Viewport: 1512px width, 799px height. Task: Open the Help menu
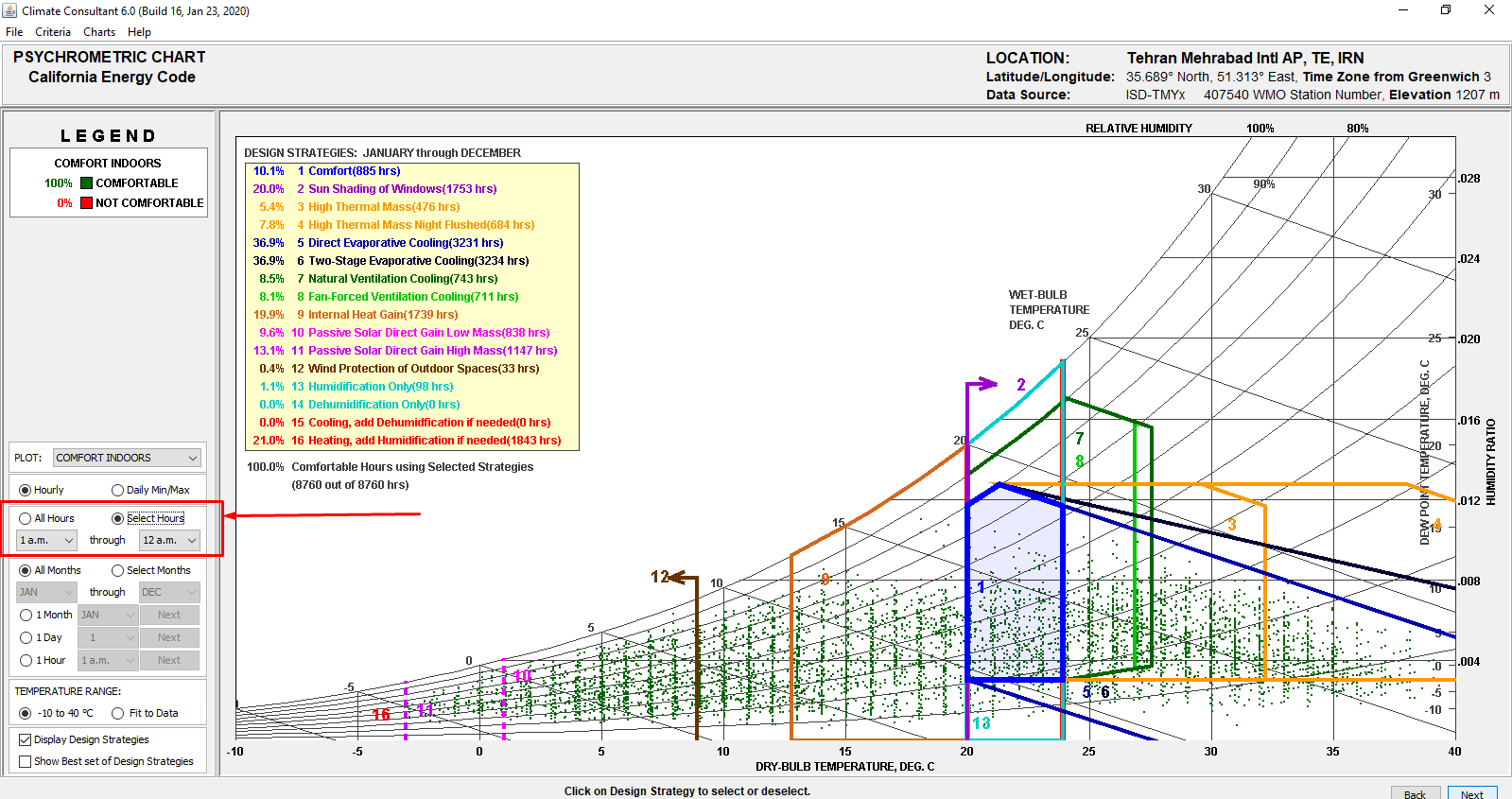coord(139,31)
